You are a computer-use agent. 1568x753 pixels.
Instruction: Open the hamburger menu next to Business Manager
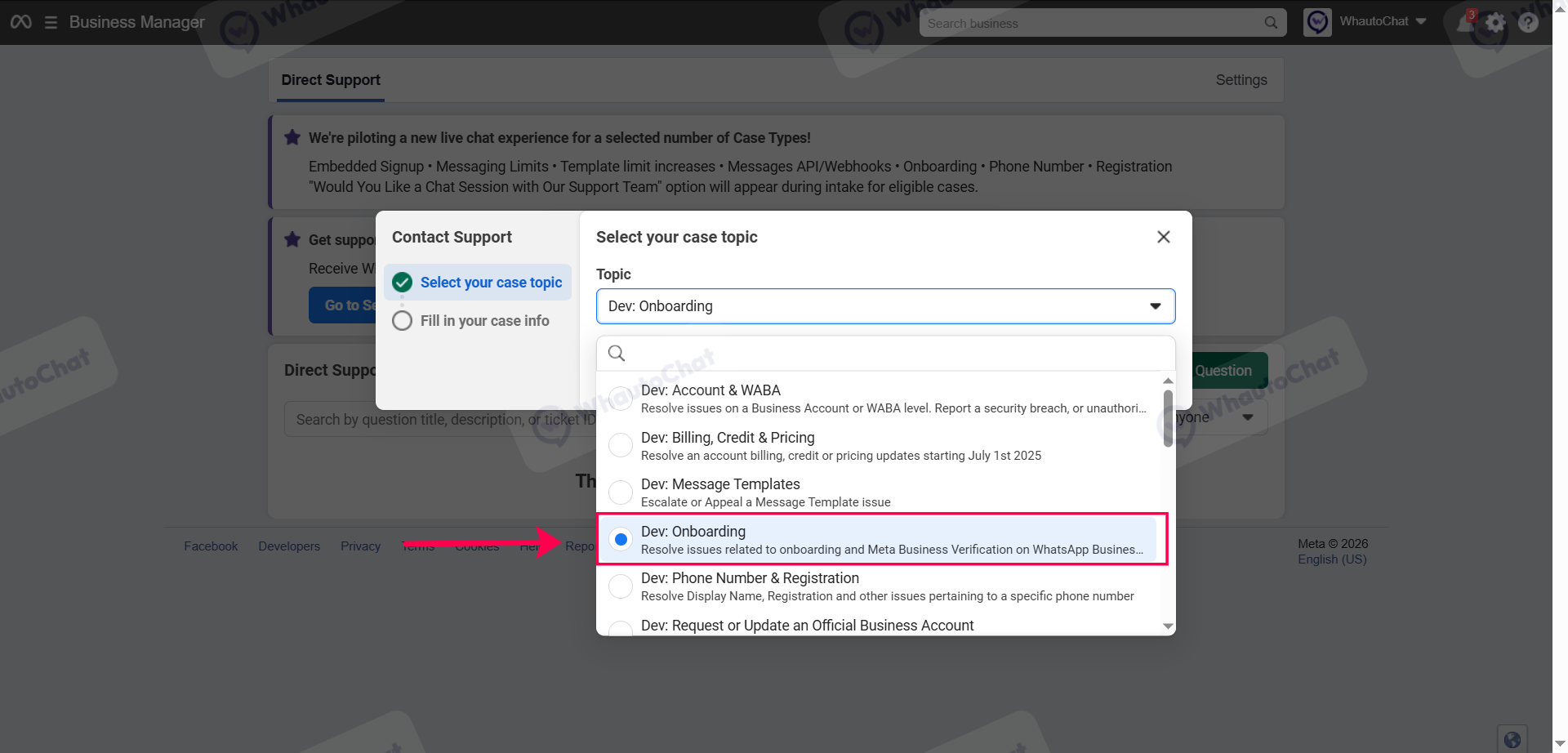(x=51, y=22)
